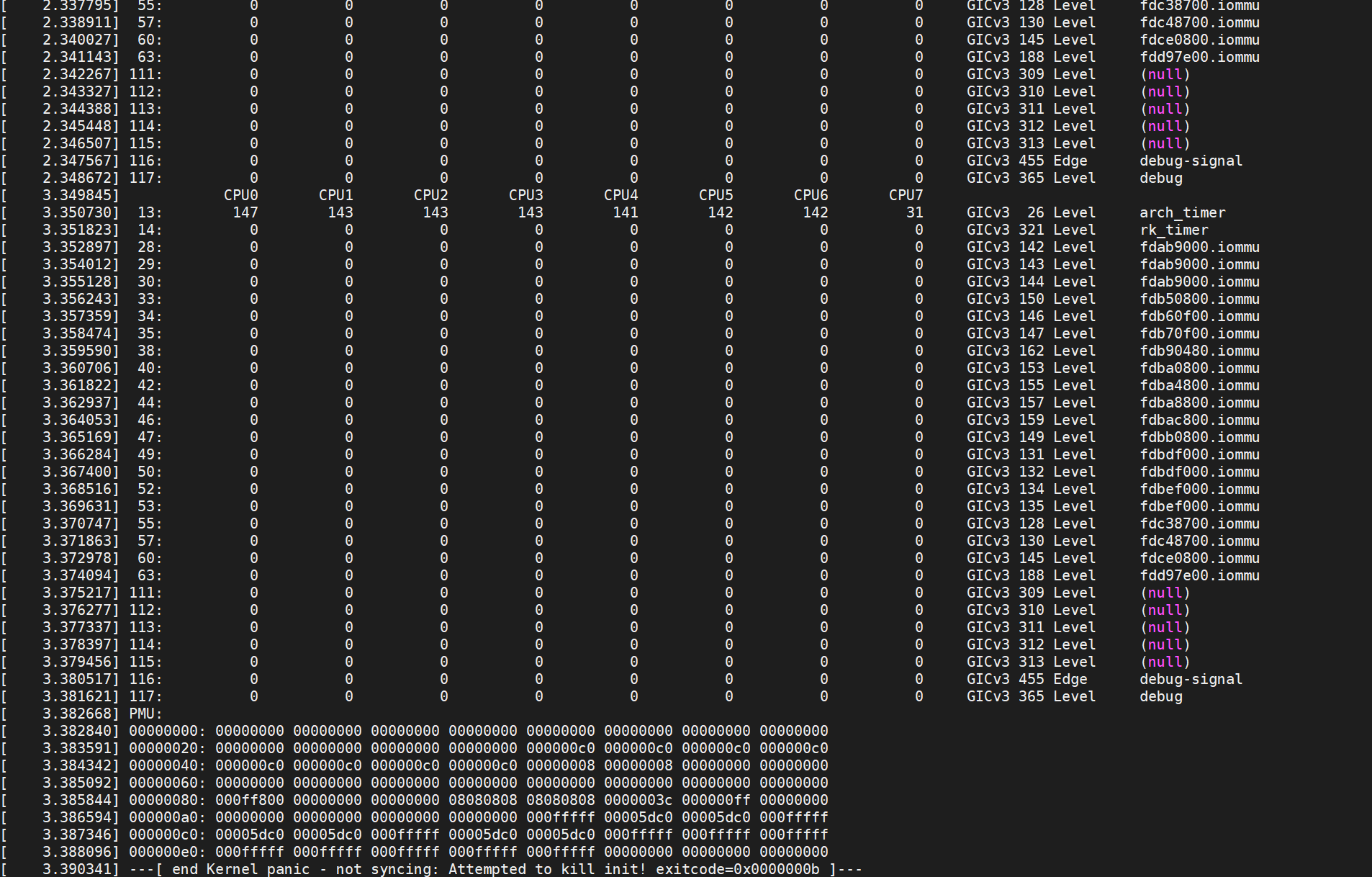Select 'fdb60f00.iommu' at timestamp 3.357359
This screenshot has width=1372, height=877.
1199,316
